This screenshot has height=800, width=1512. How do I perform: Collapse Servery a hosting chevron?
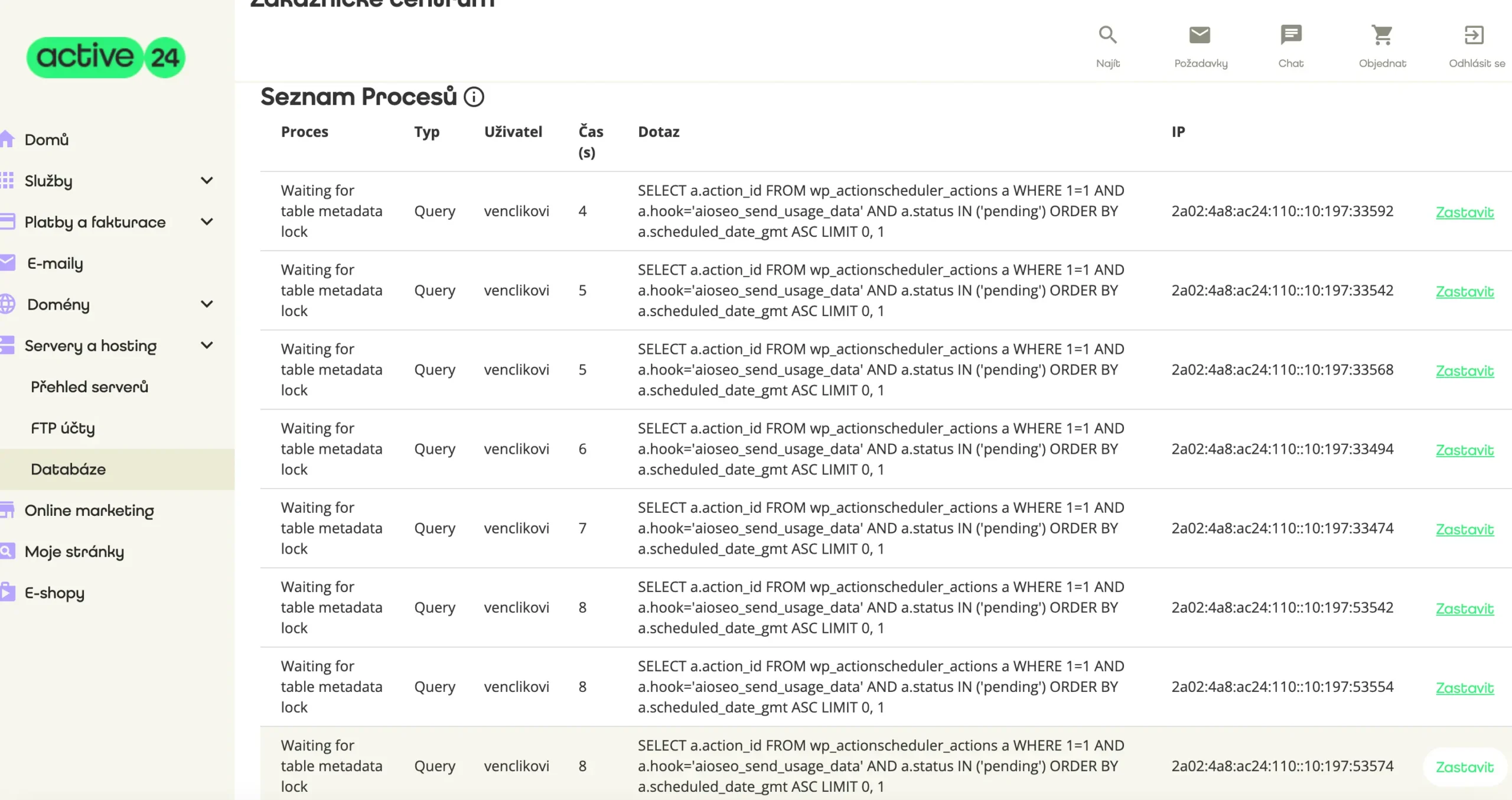click(207, 346)
